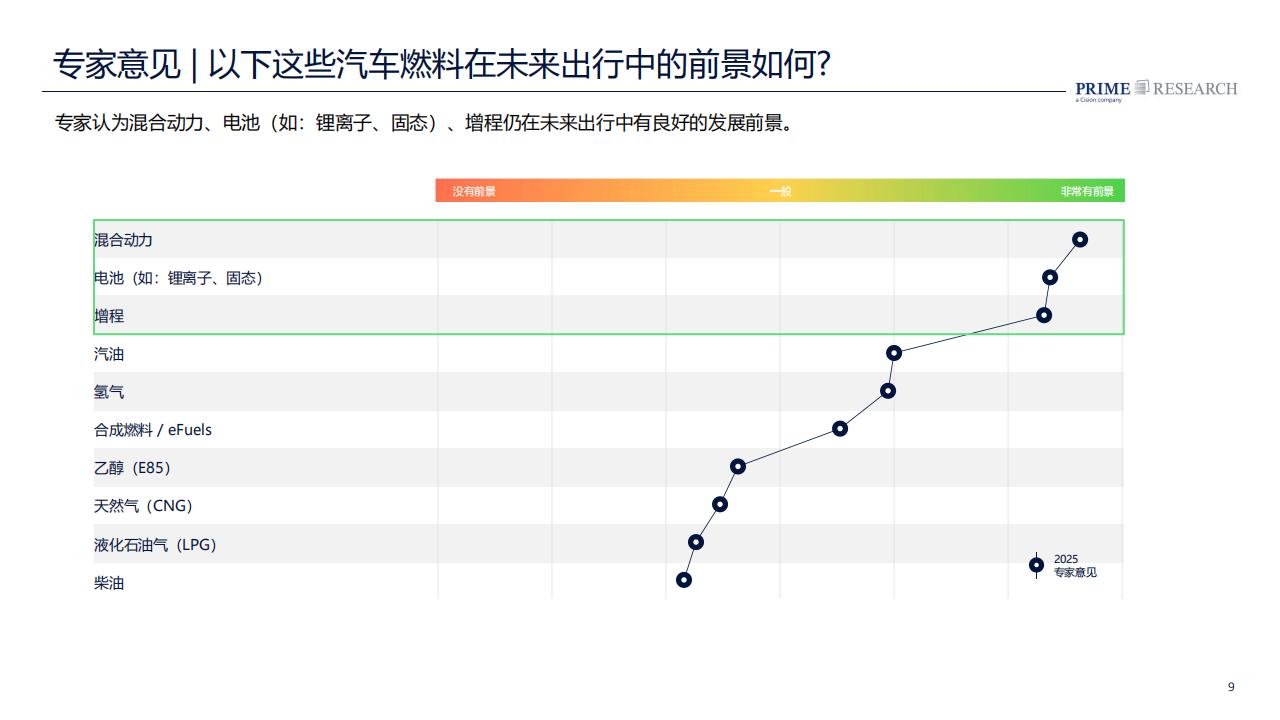Click the 柴油 data point marker
Viewport: 1280px width, 720px height.
[684, 580]
